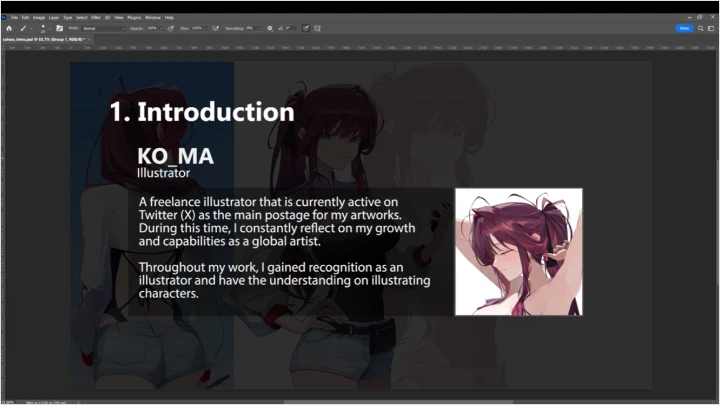Expand the Flow slider dropdown arrow
720x405 pixels.
pos(206,28)
